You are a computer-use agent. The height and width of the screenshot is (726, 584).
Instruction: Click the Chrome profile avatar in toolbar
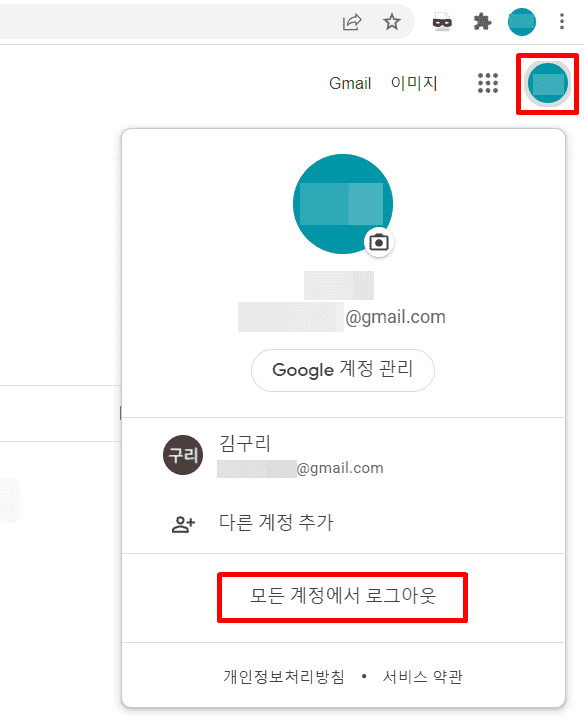tap(521, 22)
